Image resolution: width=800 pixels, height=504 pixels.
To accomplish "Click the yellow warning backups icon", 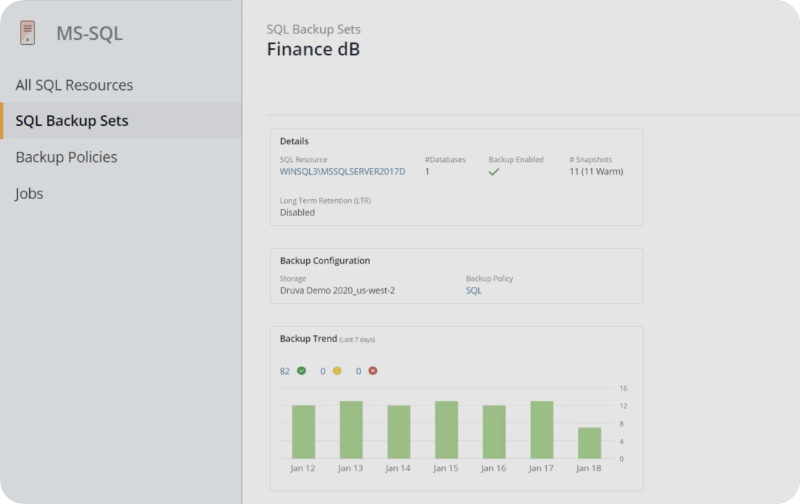I will click(x=337, y=371).
